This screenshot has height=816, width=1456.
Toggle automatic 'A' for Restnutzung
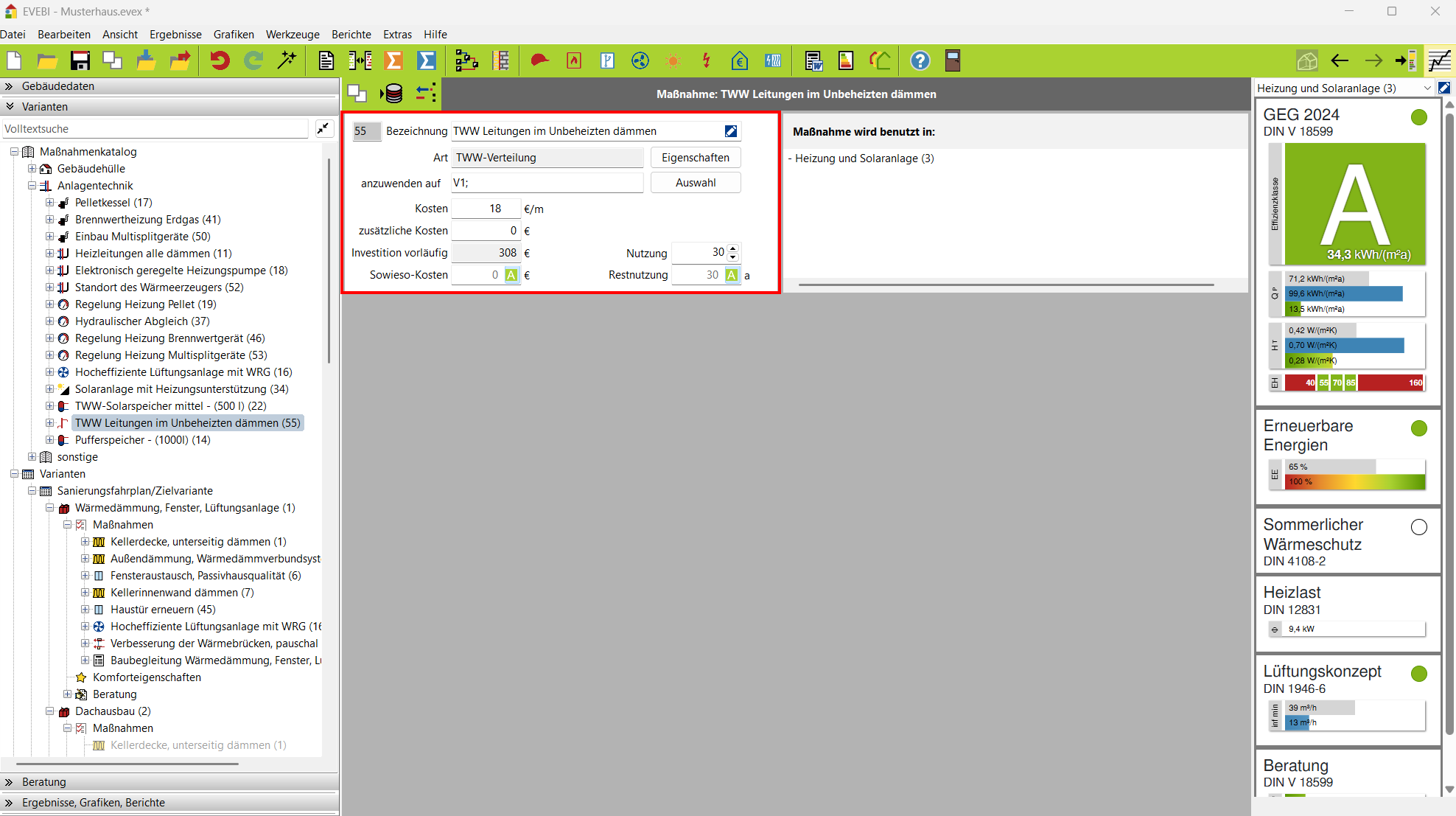(x=731, y=275)
